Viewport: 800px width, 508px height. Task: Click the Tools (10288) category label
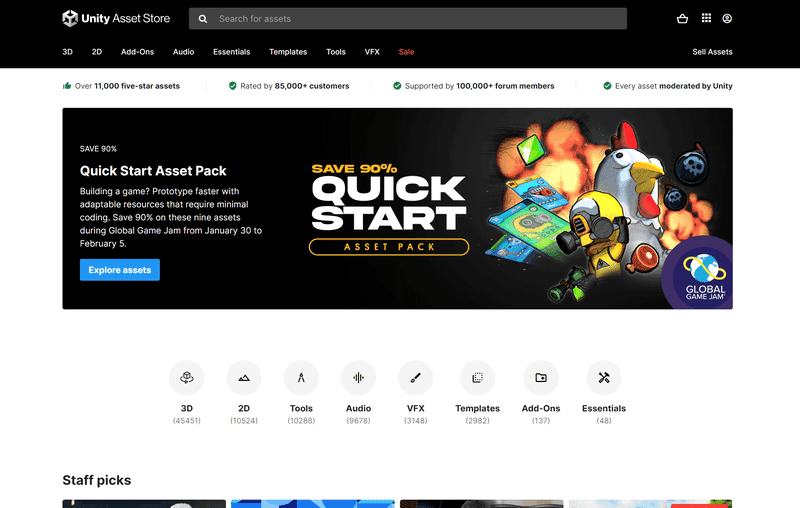click(301, 414)
